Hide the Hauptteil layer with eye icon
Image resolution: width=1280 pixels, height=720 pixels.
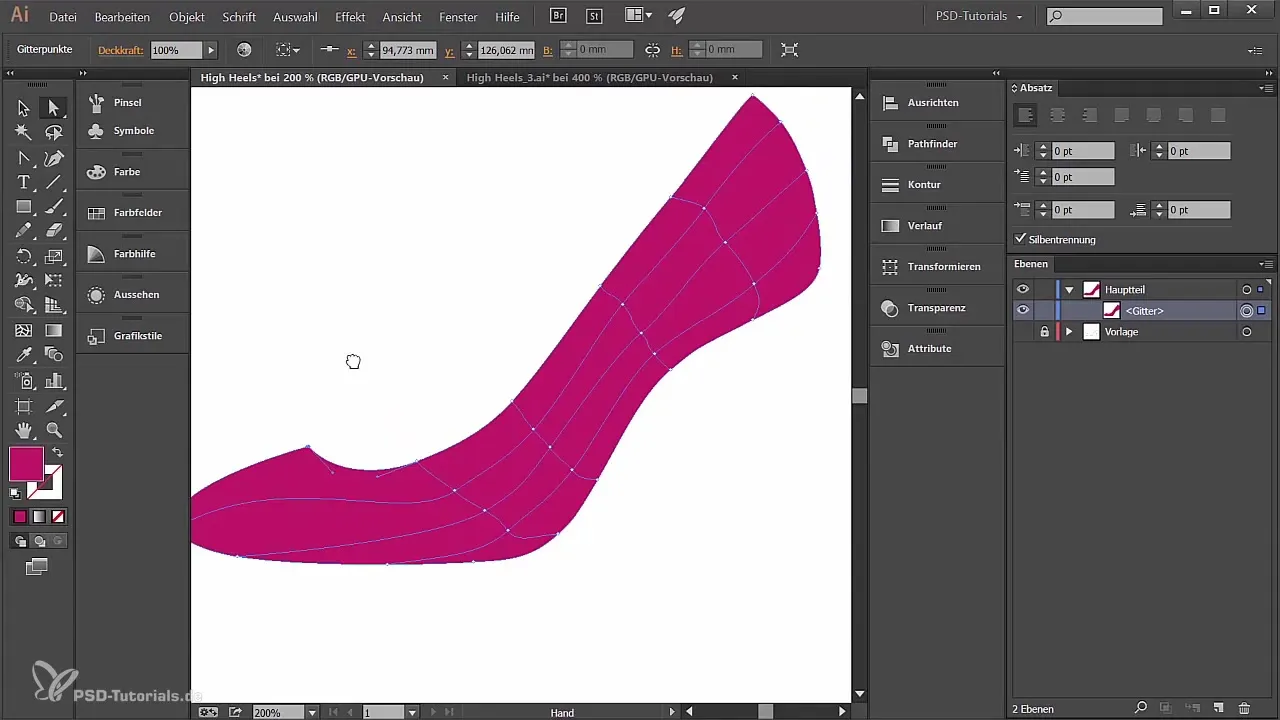tap(1022, 289)
